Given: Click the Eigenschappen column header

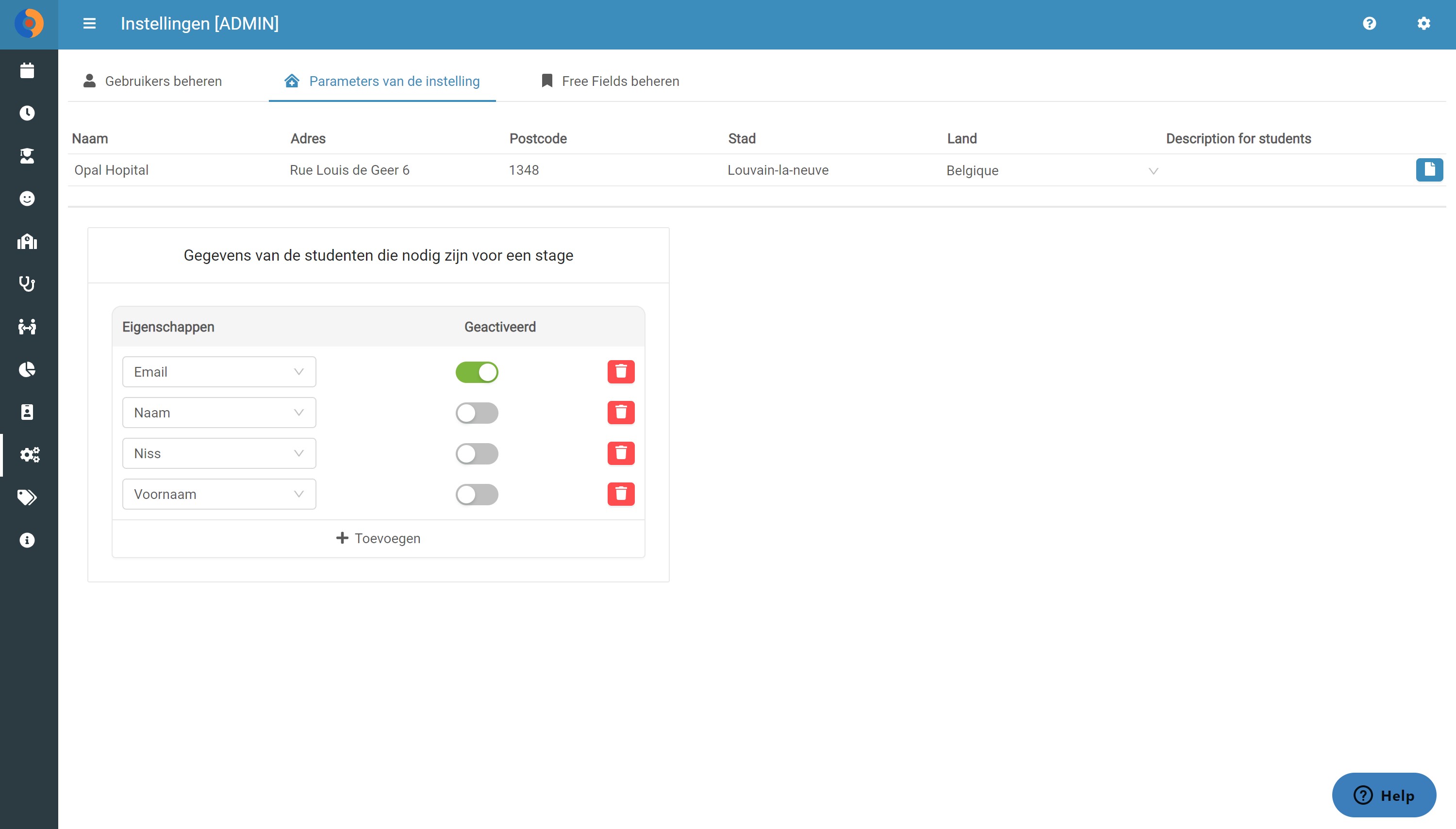Looking at the screenshot, I should (x=168, y=327).
